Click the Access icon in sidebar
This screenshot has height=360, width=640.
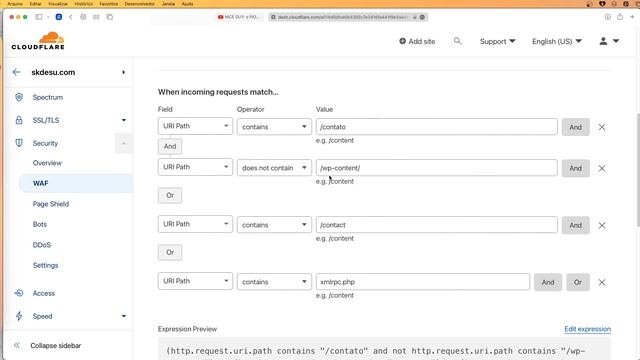coord(19,293)
